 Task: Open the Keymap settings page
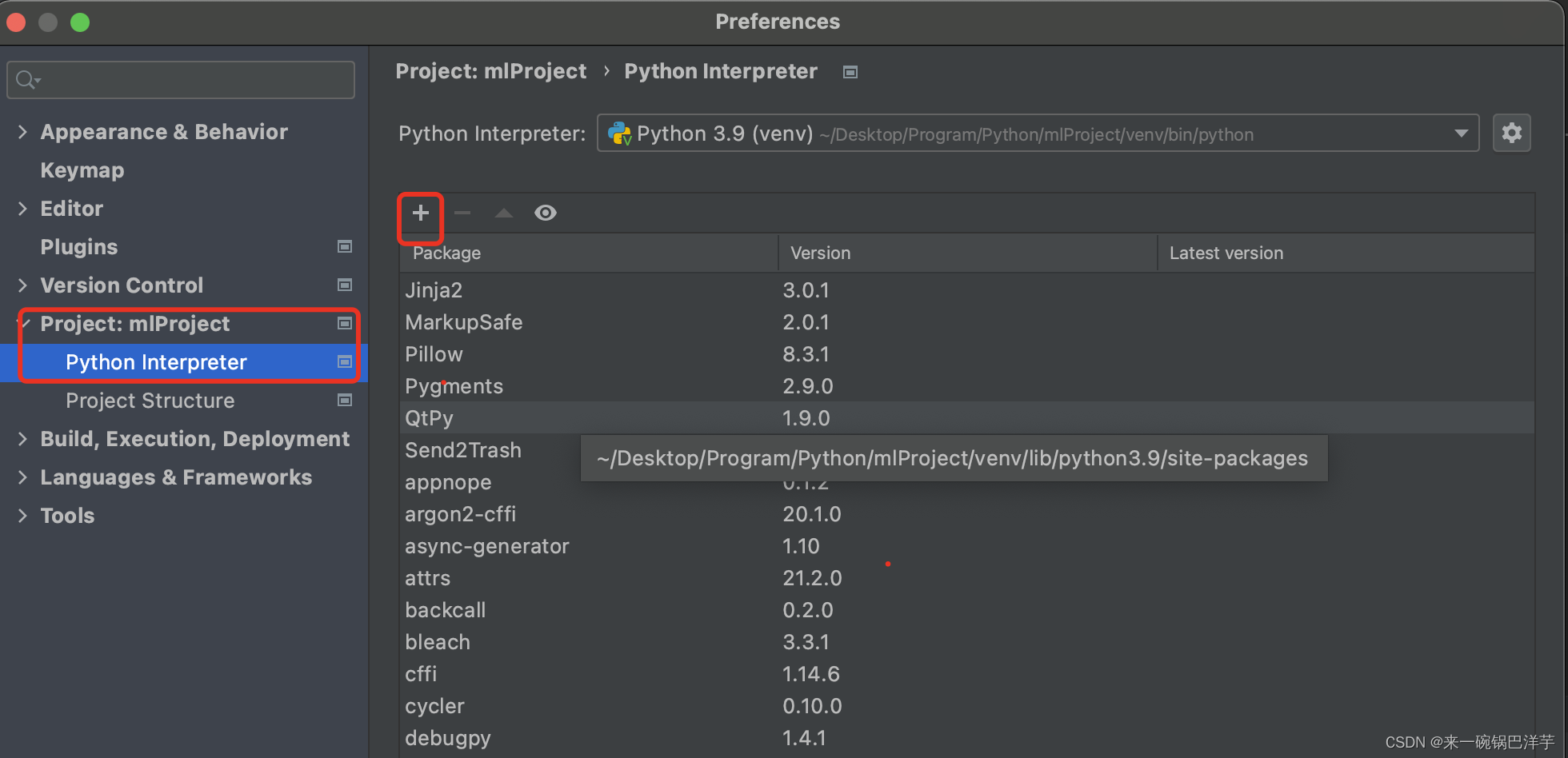(x=82, y=170)
